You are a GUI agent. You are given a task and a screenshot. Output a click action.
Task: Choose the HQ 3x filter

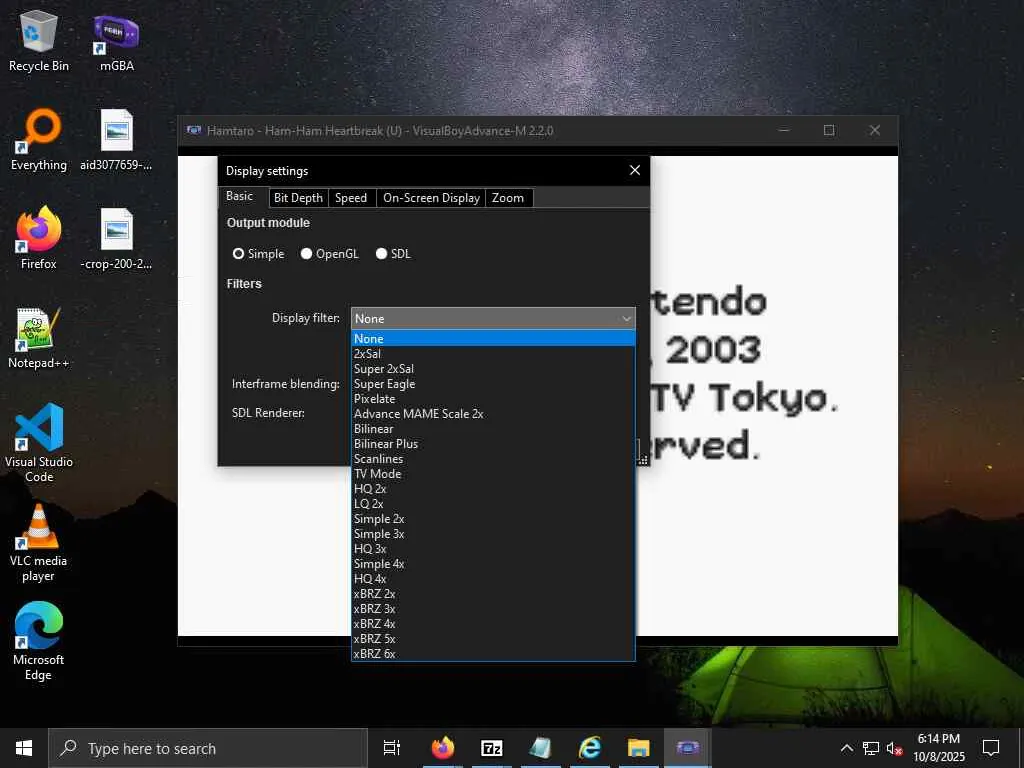493,549
